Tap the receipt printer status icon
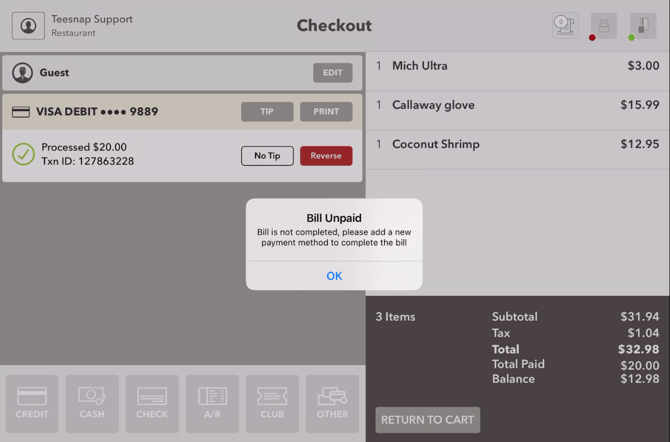The image size is (670, 442). coord(604,26)
